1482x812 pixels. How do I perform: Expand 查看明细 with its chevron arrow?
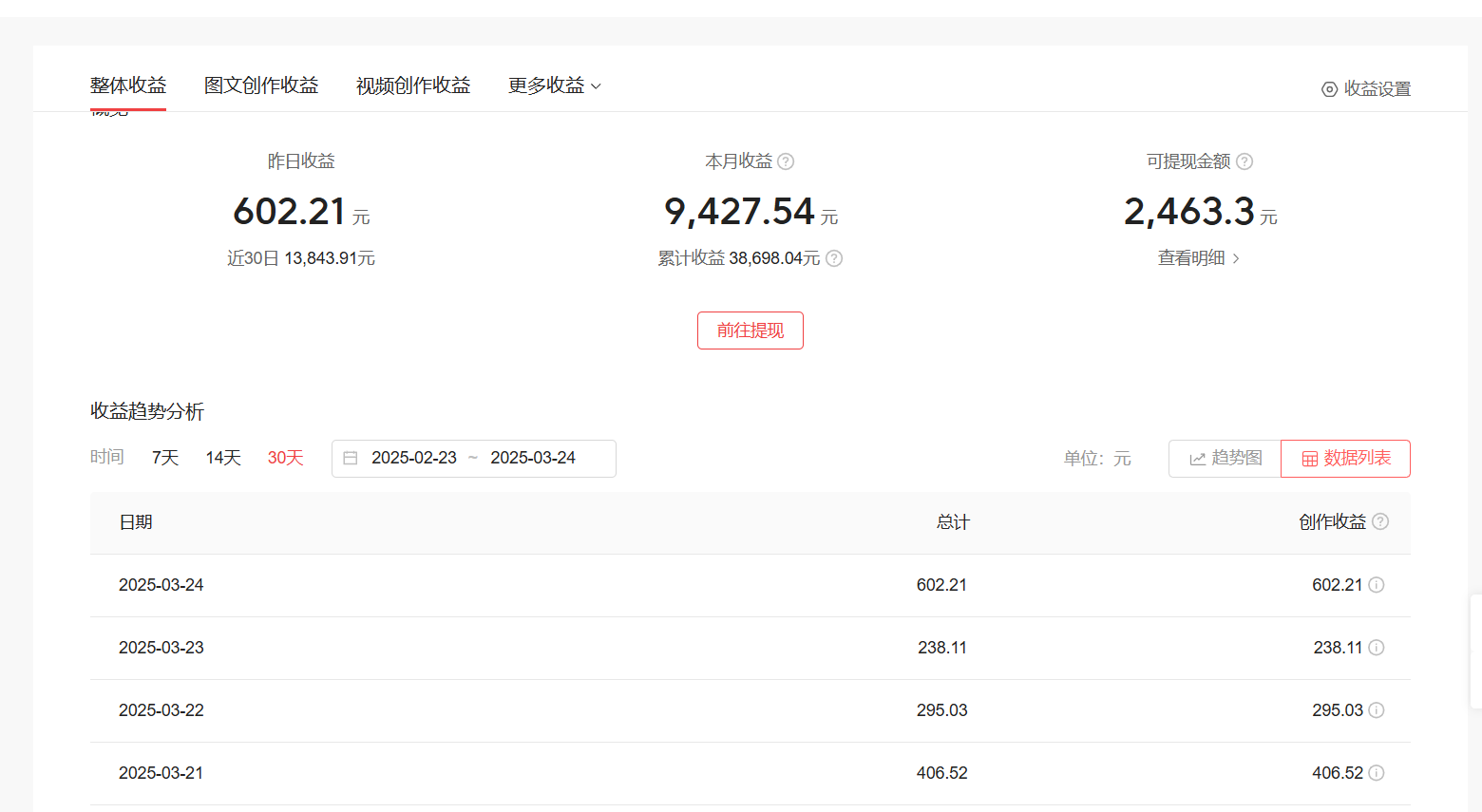(x=1236, y=258)
